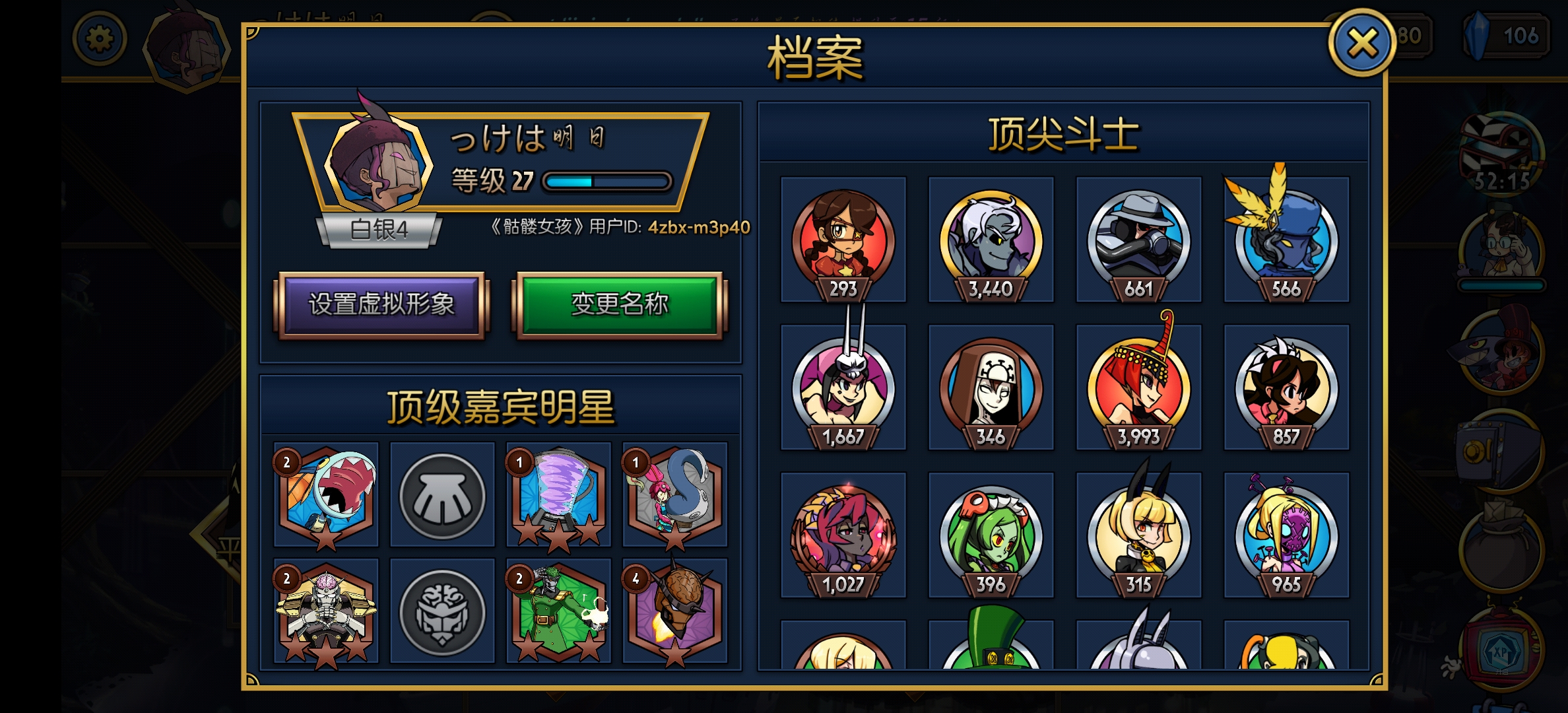
Task: Tap the empty brain-mask guest-star slot
Action: click(x=442, y=611)
